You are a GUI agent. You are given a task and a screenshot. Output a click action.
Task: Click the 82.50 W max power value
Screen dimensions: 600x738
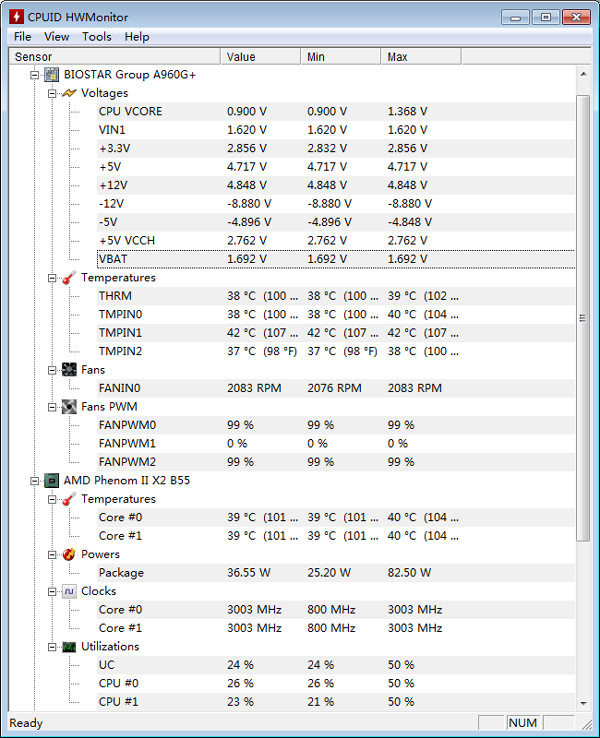click(x=409, y=573)
